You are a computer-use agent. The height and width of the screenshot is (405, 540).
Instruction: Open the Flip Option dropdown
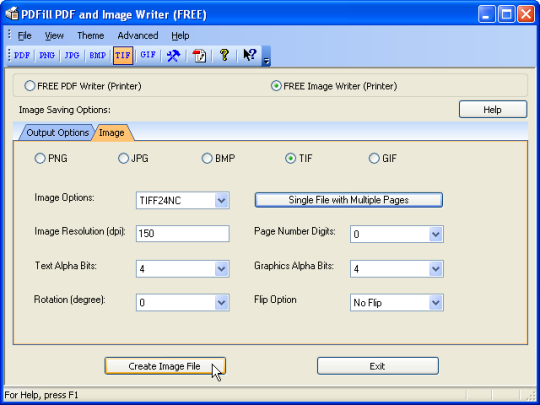tap(397, 302)
